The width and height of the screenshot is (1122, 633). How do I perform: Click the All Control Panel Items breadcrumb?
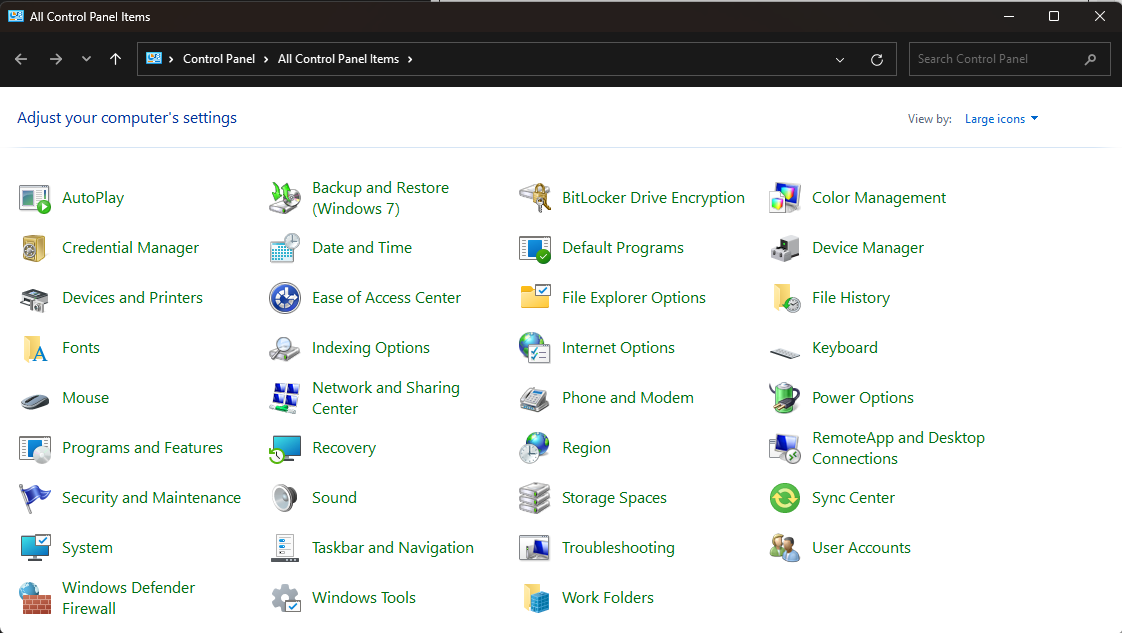338,59
